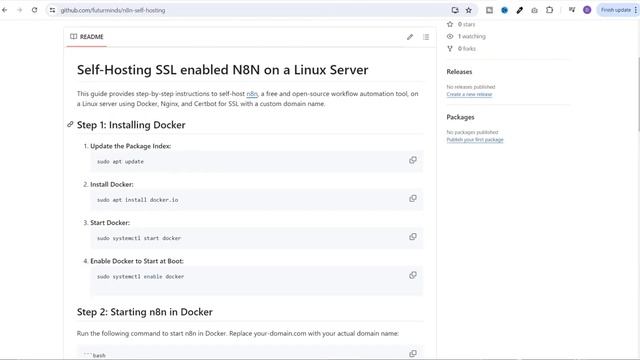The width and height of the screenshot is (640, 360).
Task: Open the n8n hyperlink in the intro
Action: tap(252, 94)
